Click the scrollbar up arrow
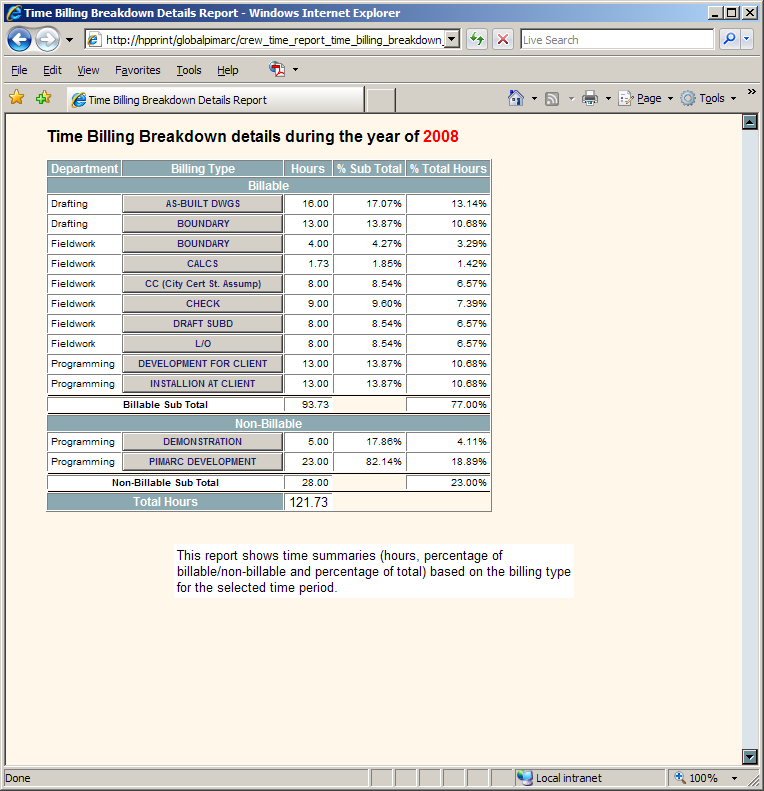 click(x=750, y=122)
